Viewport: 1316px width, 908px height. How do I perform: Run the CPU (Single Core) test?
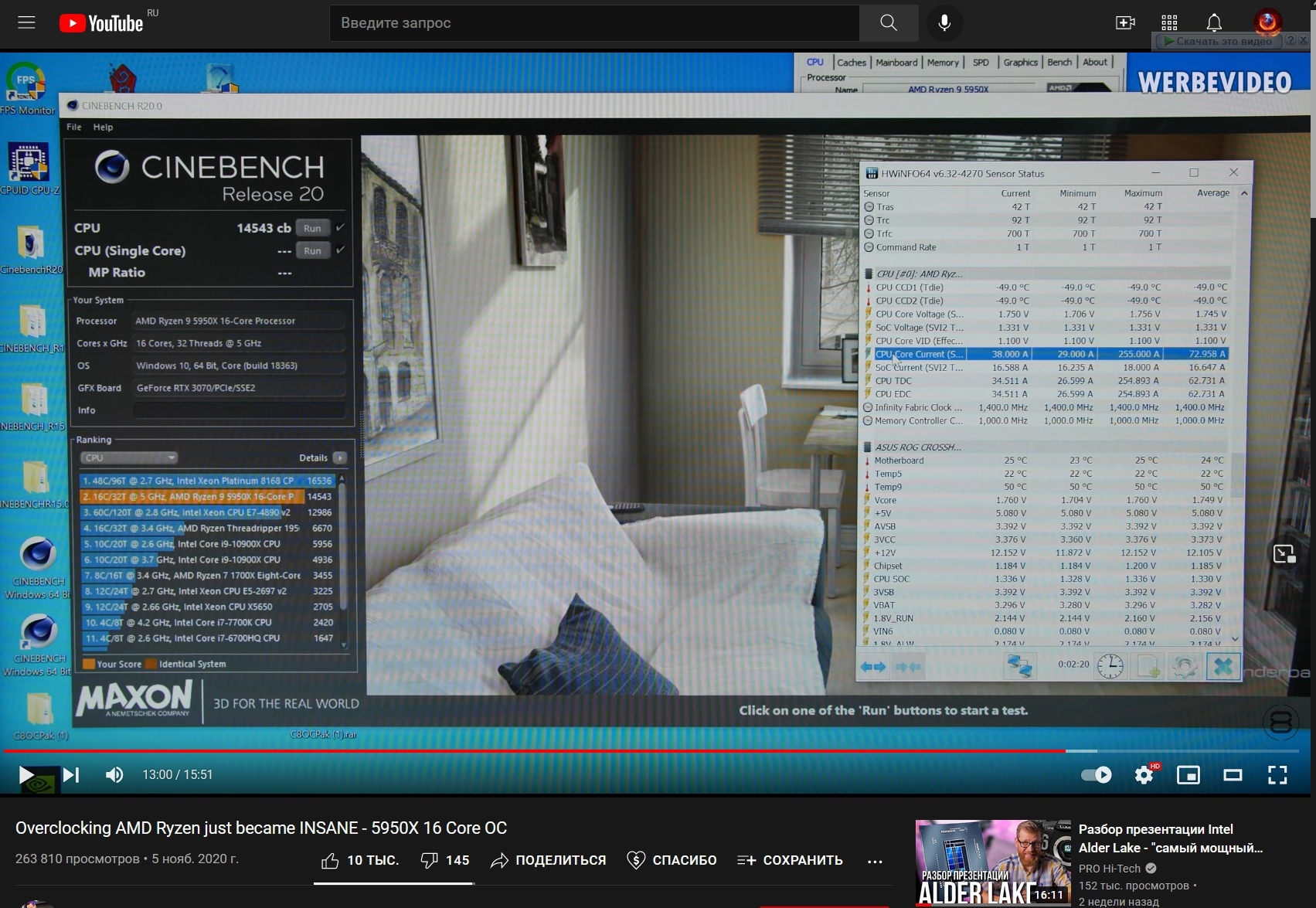(312, 250)
